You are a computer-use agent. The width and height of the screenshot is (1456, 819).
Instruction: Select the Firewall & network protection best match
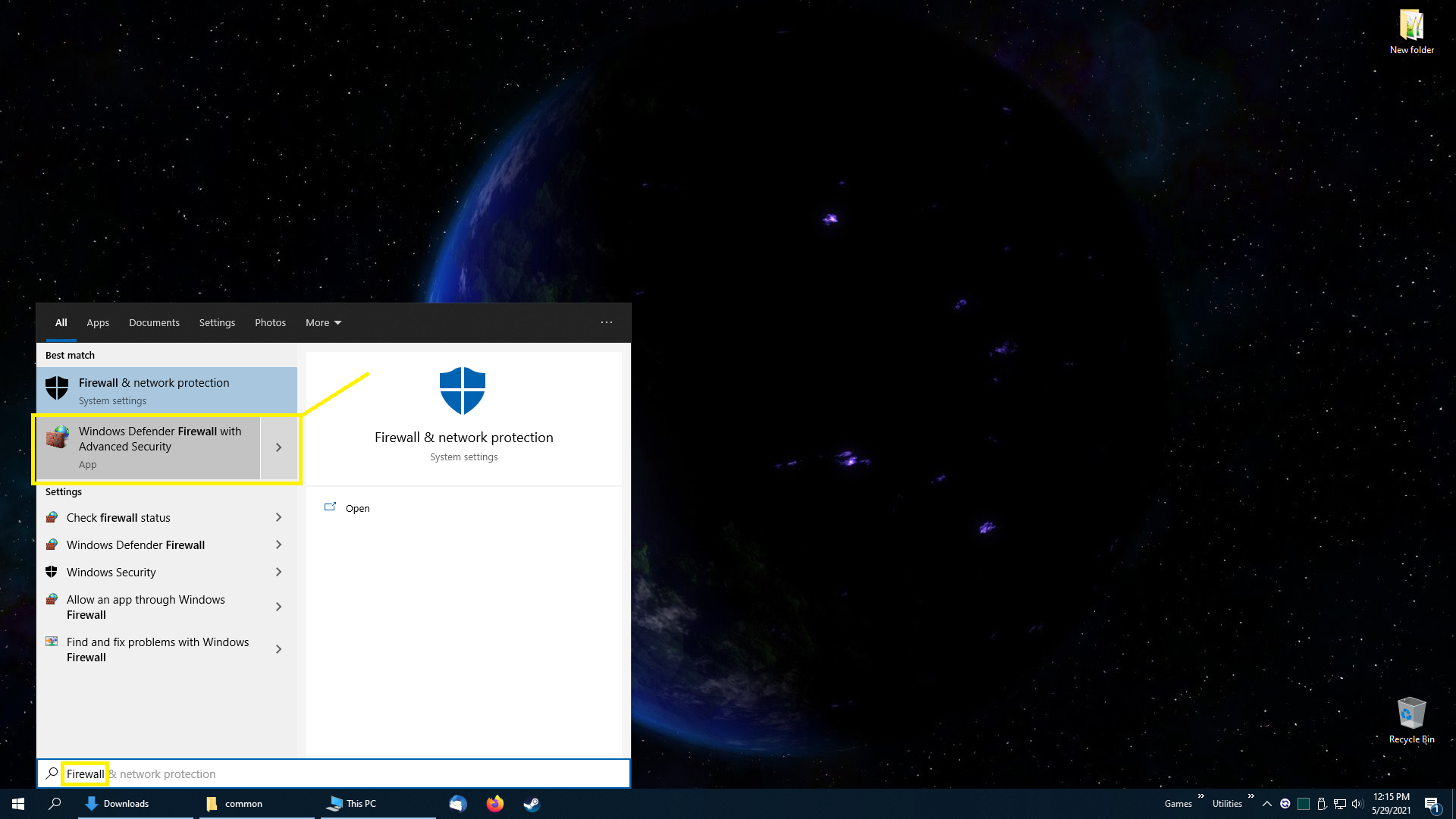167,391
